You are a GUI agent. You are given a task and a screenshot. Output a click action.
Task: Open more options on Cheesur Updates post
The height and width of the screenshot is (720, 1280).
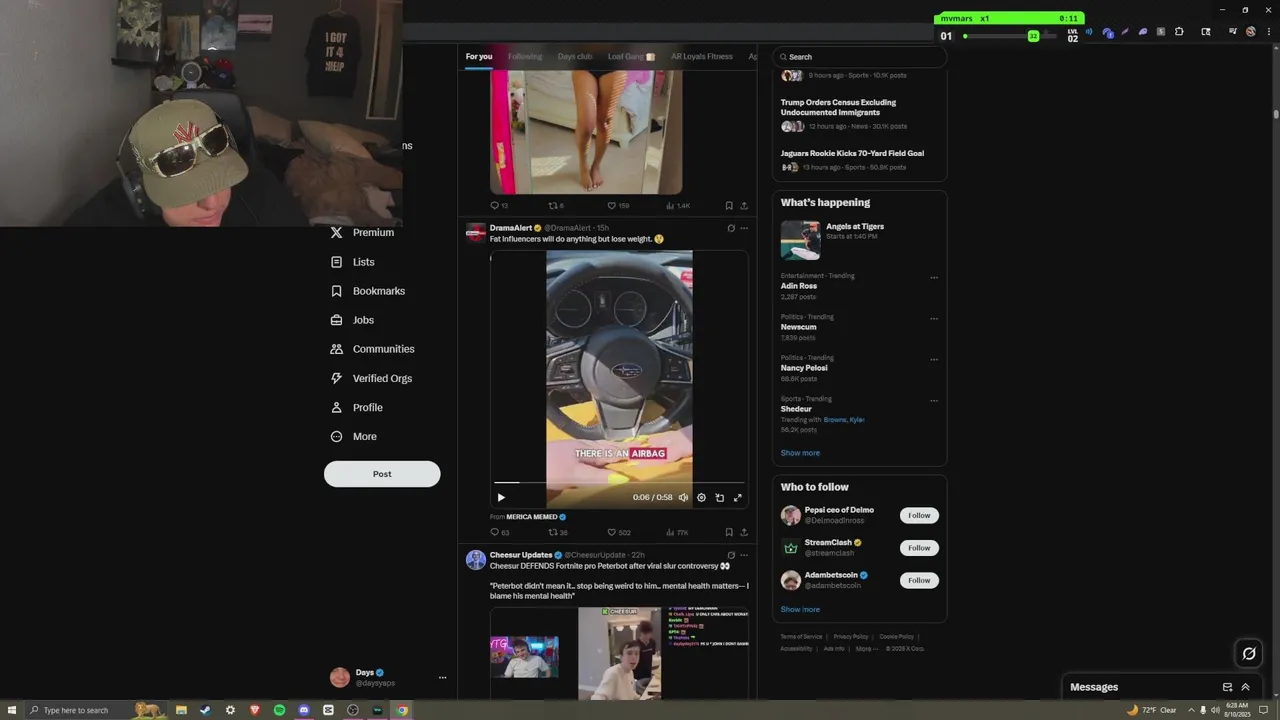744,555
